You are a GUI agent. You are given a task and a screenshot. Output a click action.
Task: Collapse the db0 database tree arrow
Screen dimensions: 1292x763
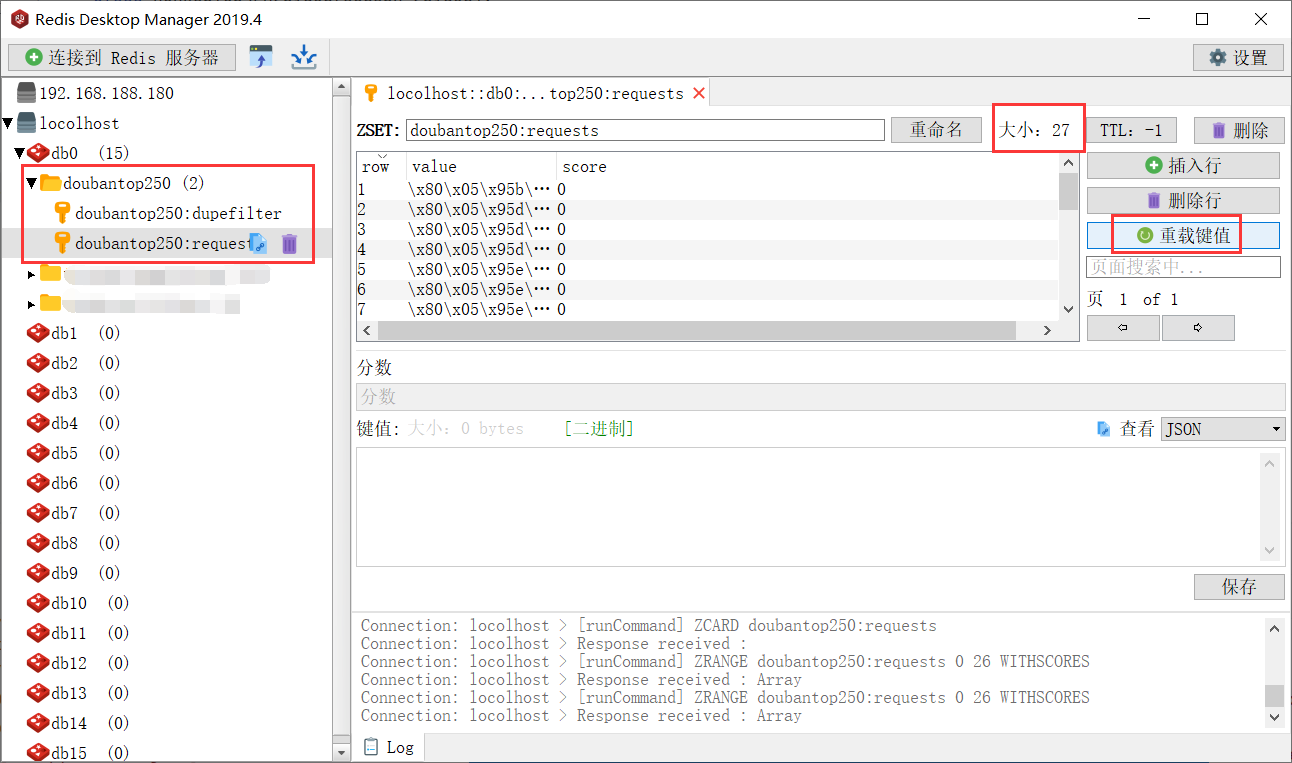click(x=19, y=153)
